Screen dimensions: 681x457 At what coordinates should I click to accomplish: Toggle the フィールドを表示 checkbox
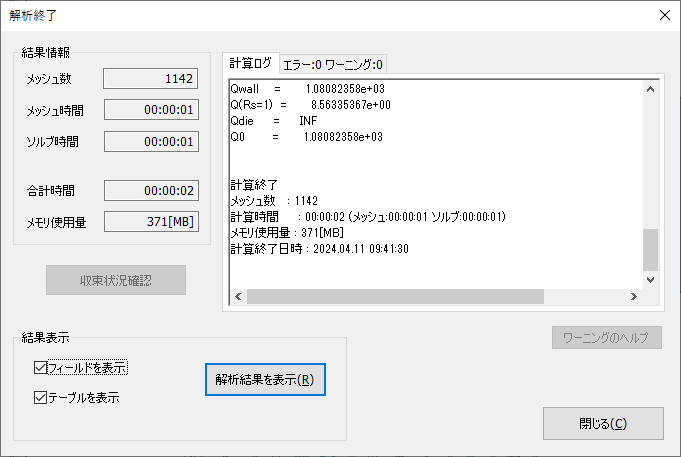tap(40, 368)
